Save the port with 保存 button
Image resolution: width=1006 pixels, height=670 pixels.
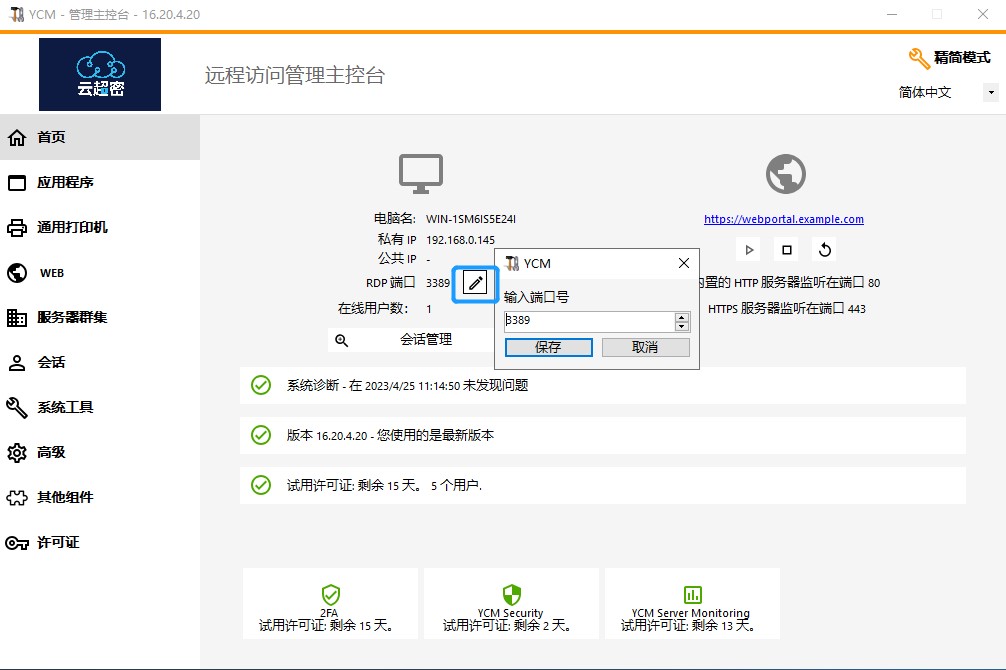pyautogui.click(x=549, y=347)
